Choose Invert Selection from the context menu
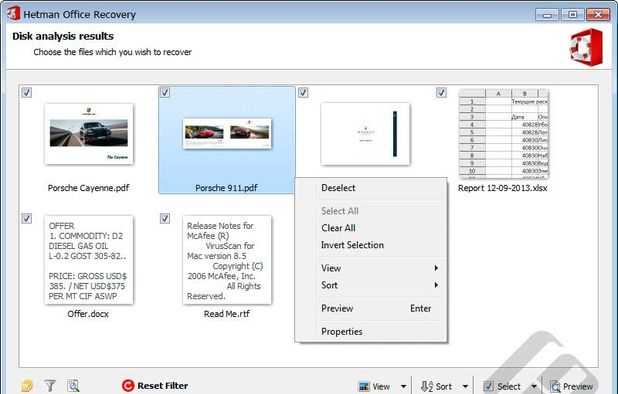 (x=371, y=245)
